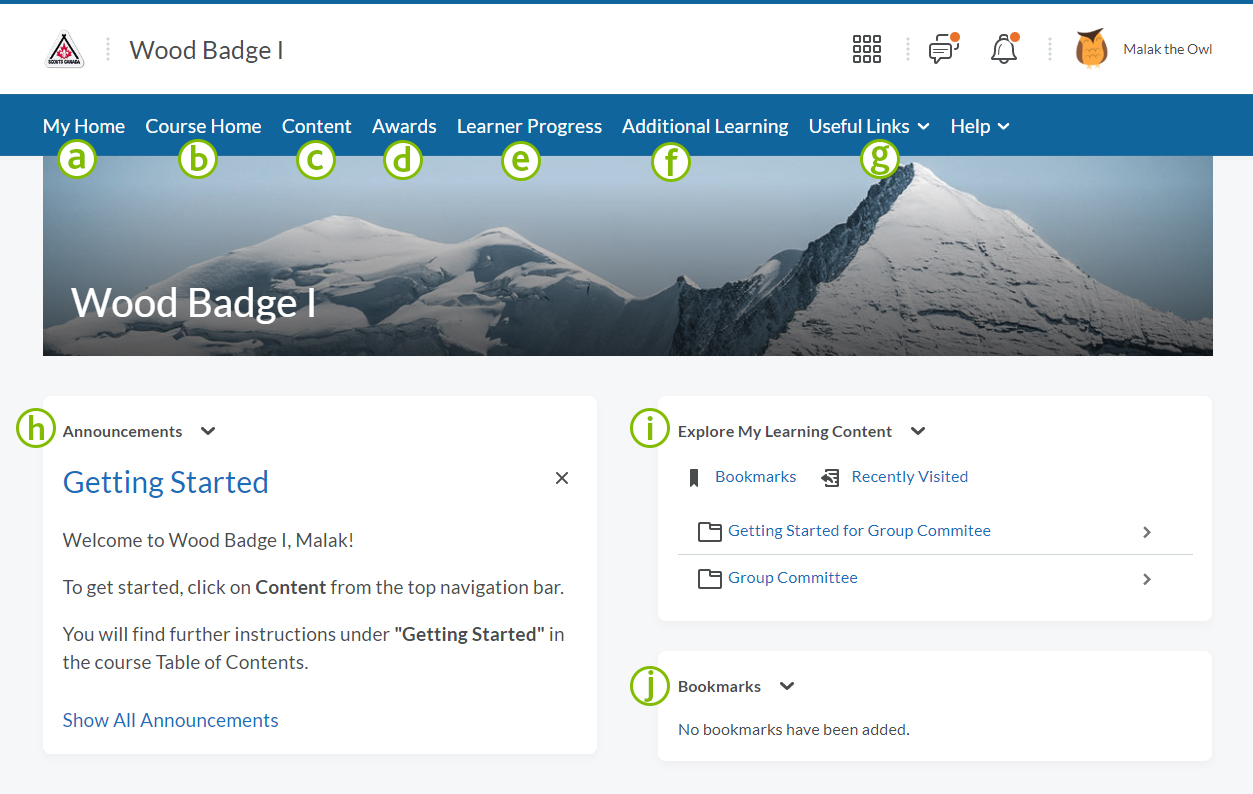The width and height of the screenshot is (1253, 794).
Task: Click the Announcements widget heading
Action: 123,432
